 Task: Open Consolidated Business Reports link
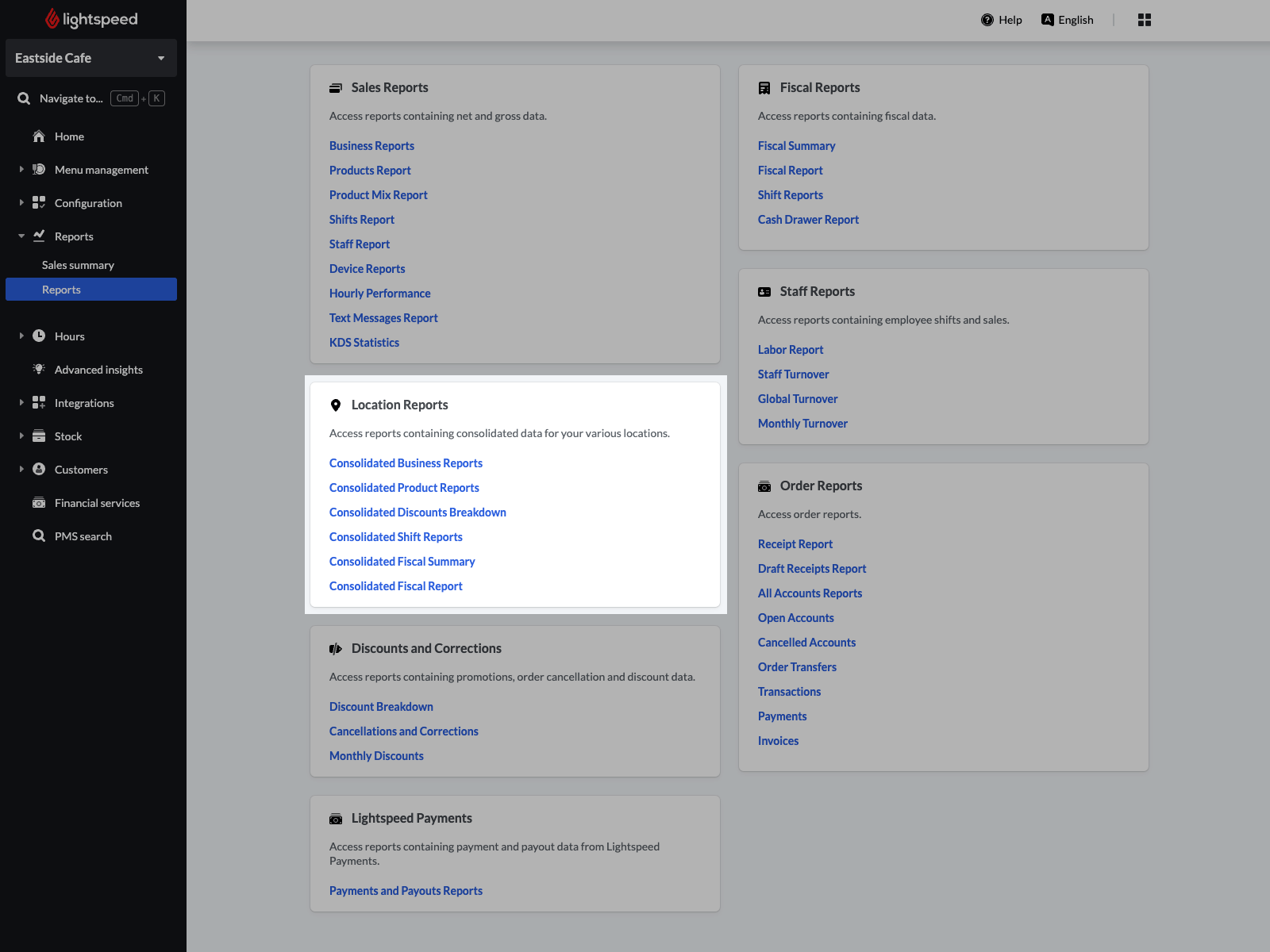[406, 463]
